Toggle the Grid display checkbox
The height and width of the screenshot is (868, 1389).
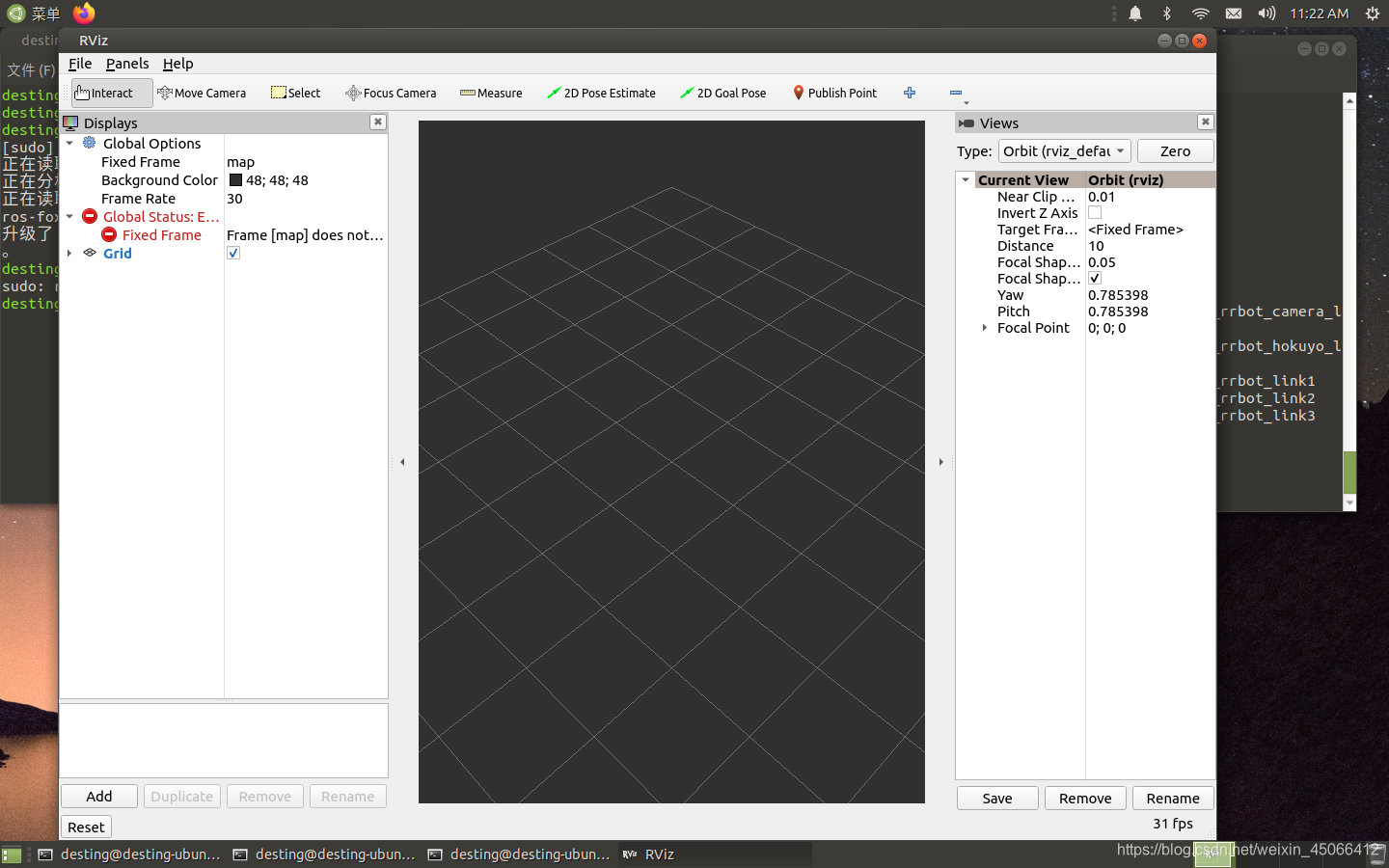pos(232,253)
